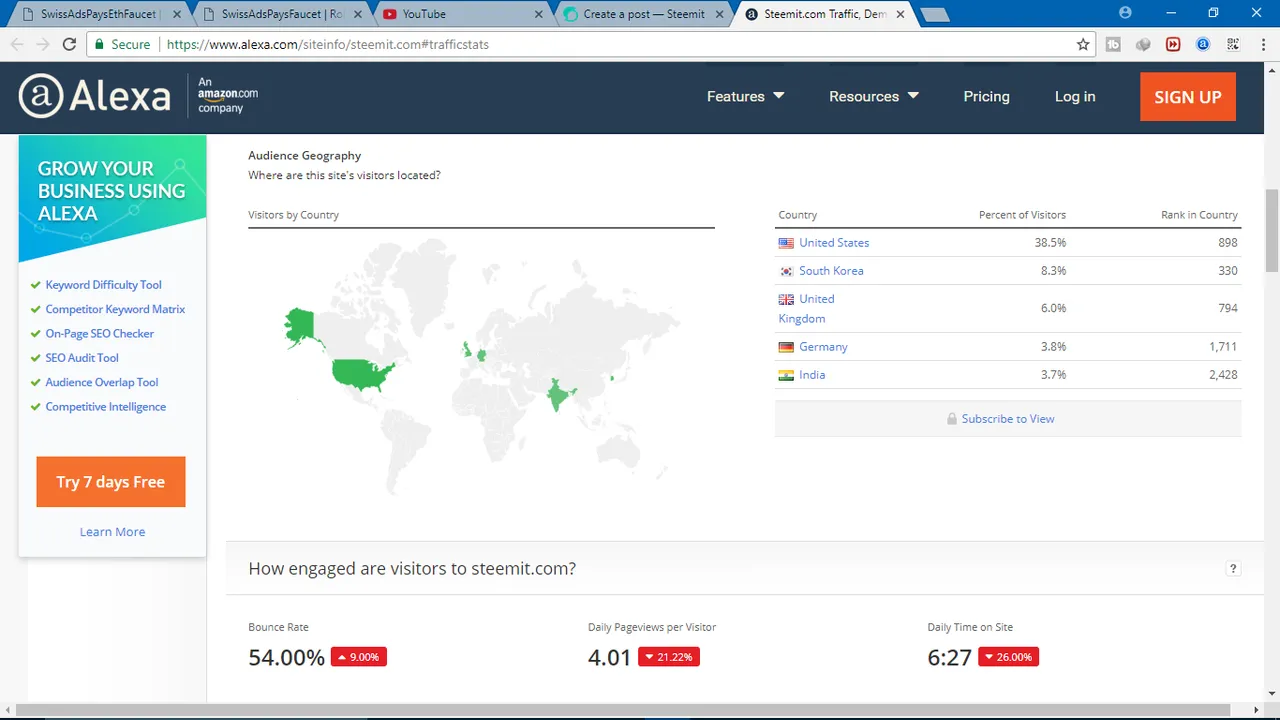The height and width of the screenshot is (720, 1280).
Task: Close the YouTube tab
Action: (539, 14)
